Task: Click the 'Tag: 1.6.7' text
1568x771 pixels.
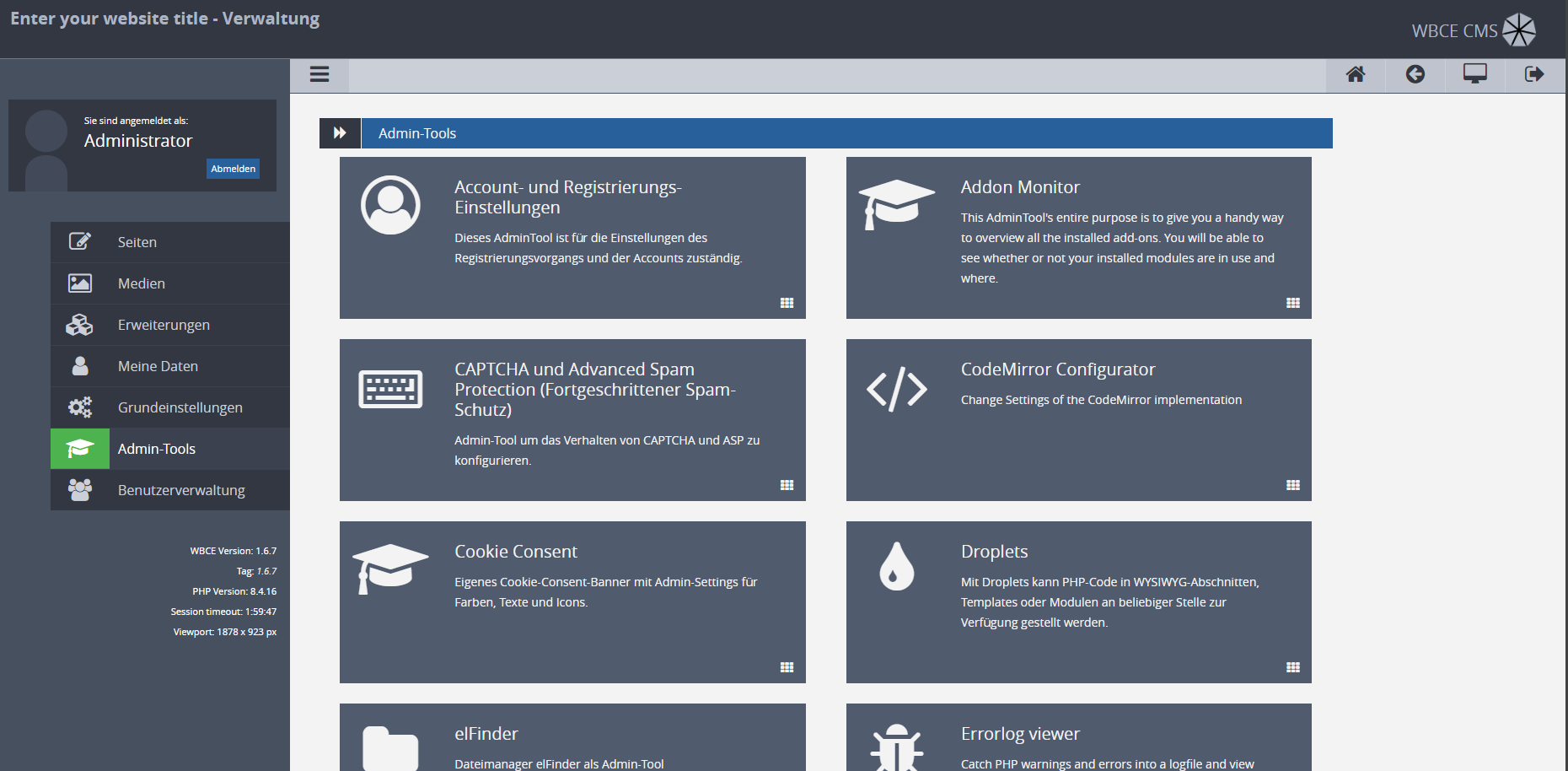Action: (256, 571)
